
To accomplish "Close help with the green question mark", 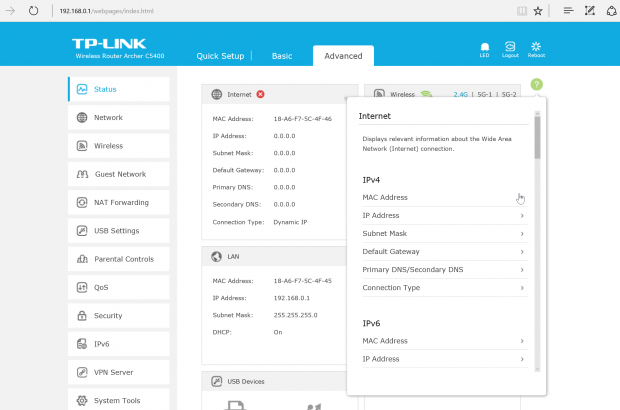I will point(537,84).
